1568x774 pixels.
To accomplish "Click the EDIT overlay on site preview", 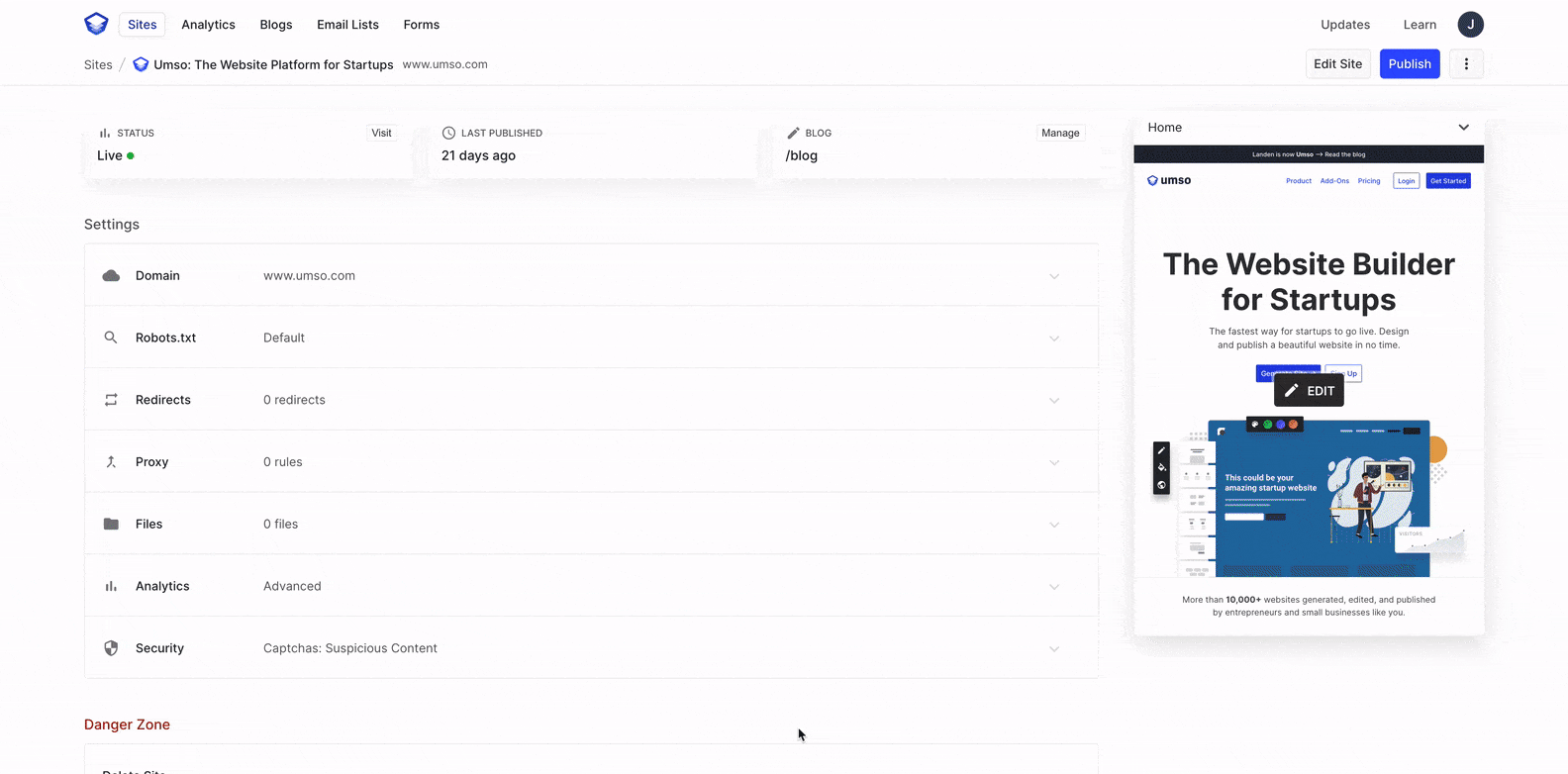I will click(1309, 391).
